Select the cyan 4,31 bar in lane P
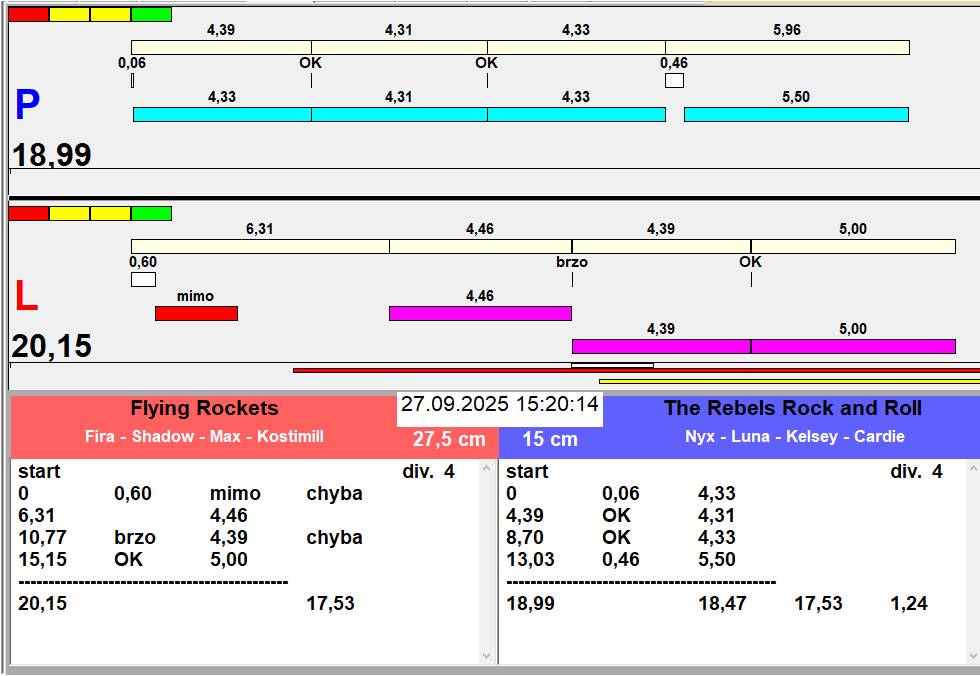Screen dimensions: 980x676 (x=399, y=114)
